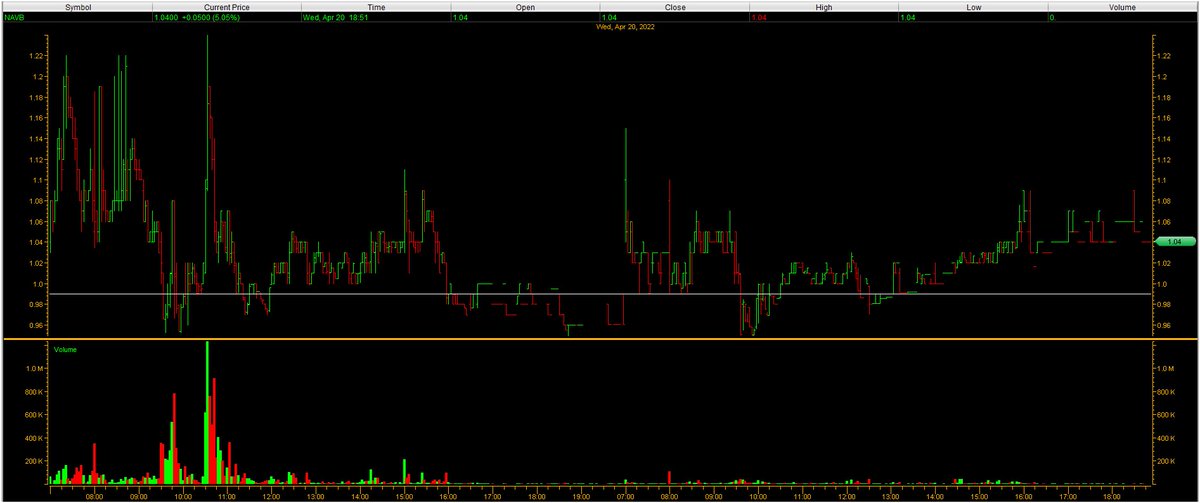
Task: Click the white horizontal line near 0.99
Action: (x=599, y=294)
